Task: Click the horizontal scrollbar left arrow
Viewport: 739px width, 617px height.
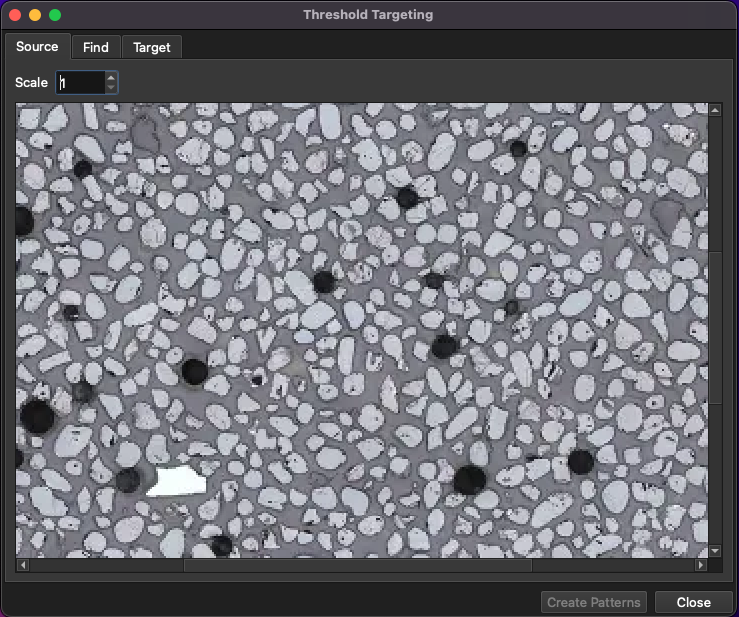Action: [x=23, y=565]
